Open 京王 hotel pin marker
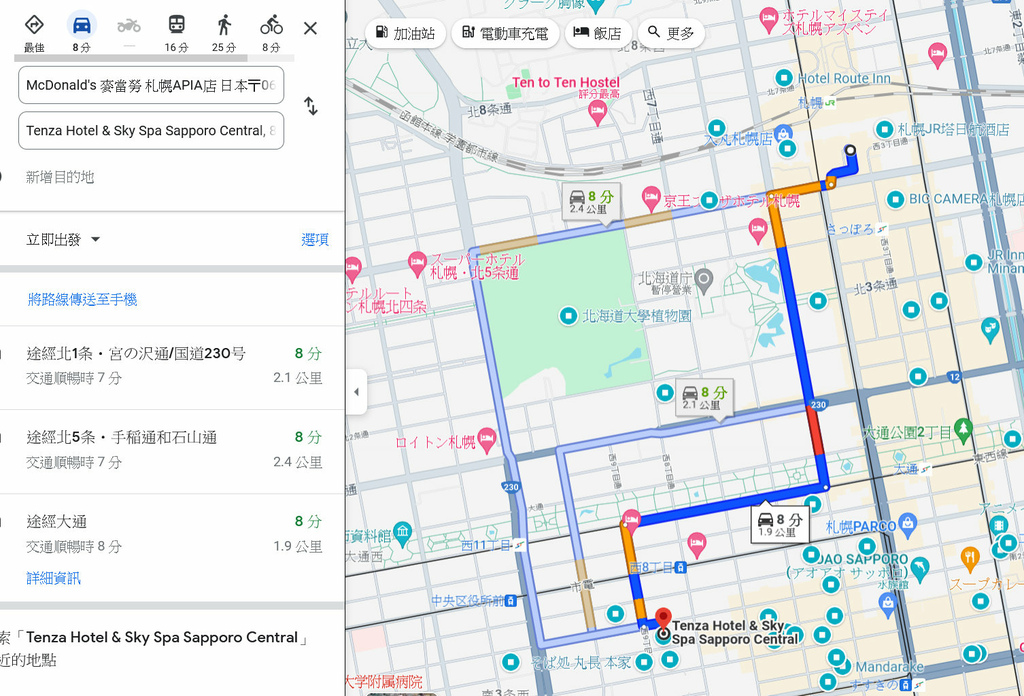Viewport: 1024px width, 696px height. 650,197
